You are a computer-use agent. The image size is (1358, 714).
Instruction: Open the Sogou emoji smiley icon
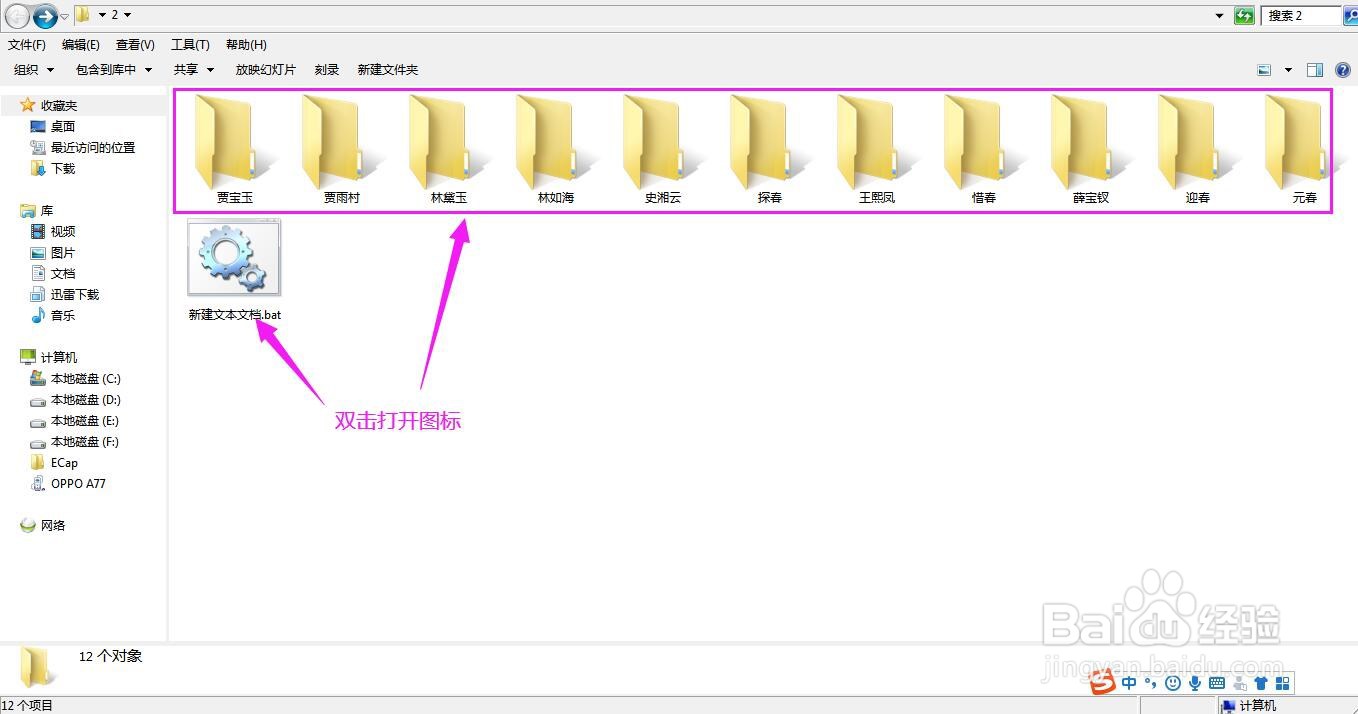(1172, 683)
